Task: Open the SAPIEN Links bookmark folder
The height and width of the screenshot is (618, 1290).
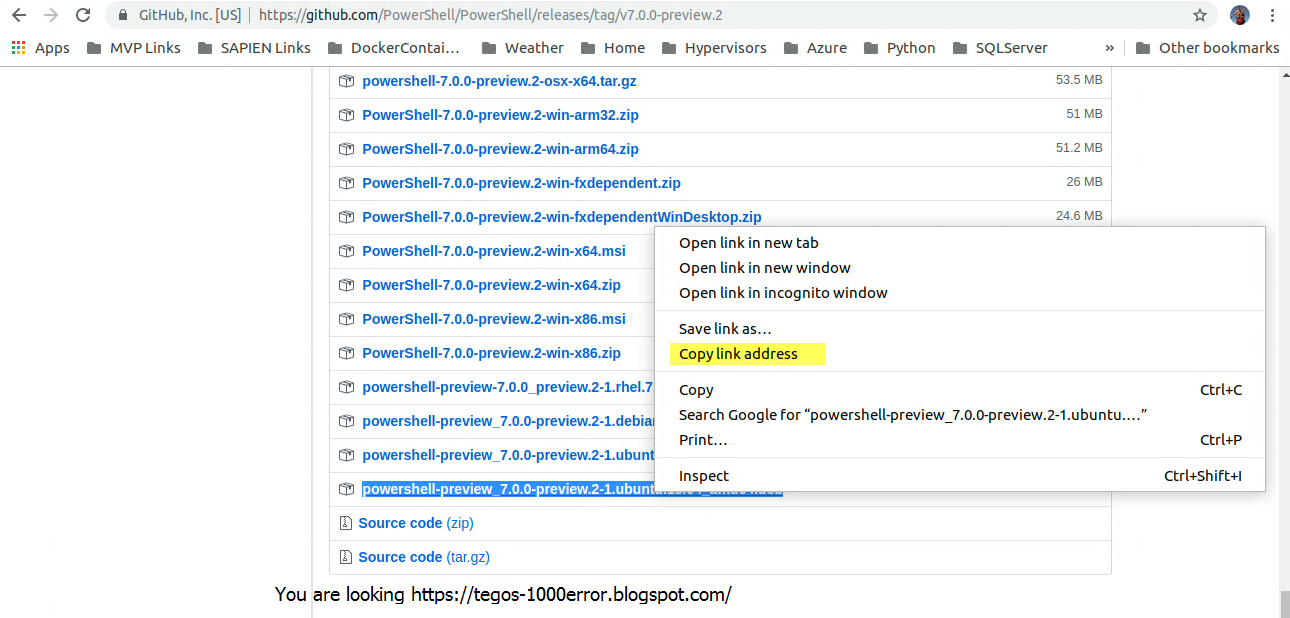Action: coord(254,48)
